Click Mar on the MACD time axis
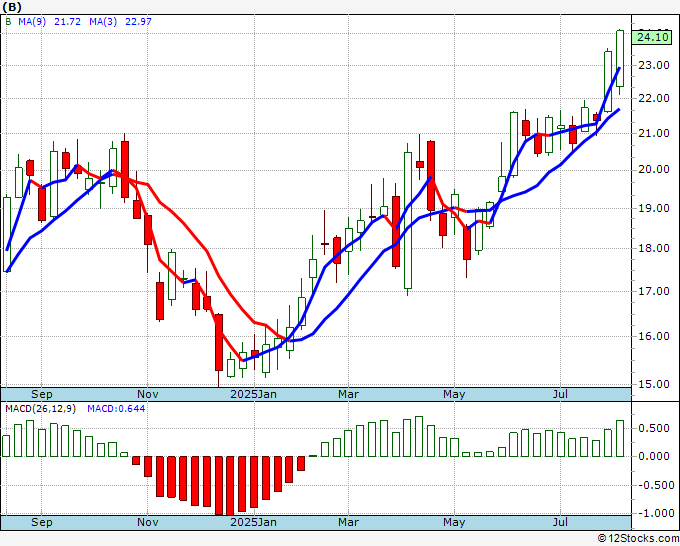The height and width of the screenshot is (546, 680). (x=348, y=522)
